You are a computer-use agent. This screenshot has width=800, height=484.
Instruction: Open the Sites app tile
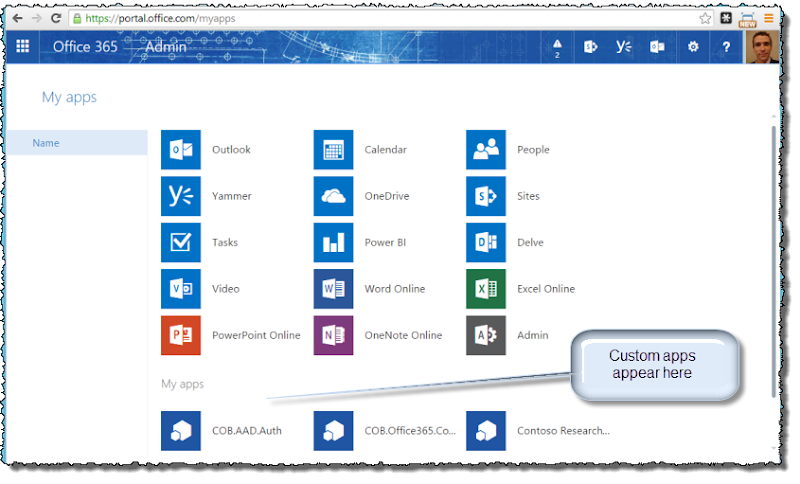pos(486,196)
